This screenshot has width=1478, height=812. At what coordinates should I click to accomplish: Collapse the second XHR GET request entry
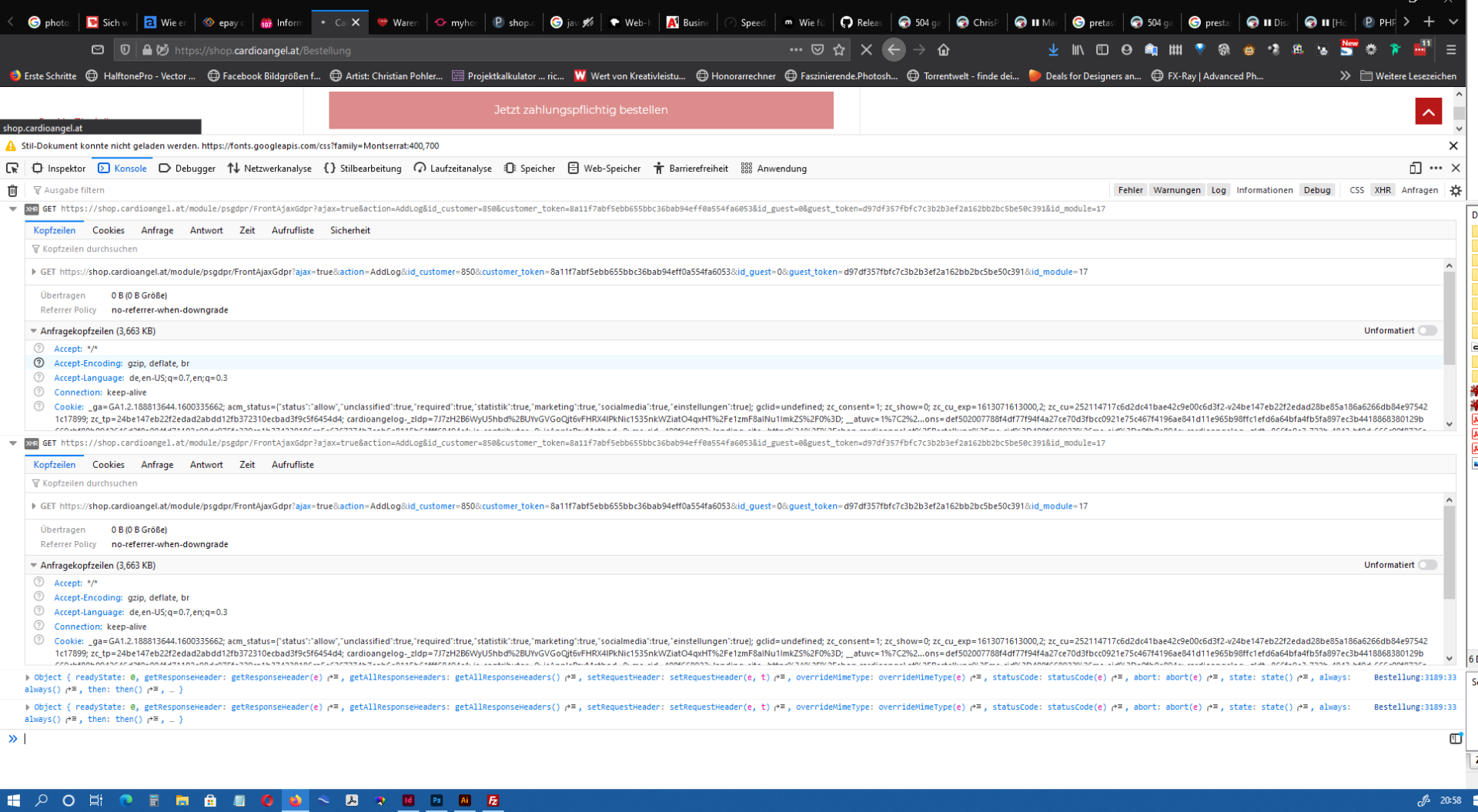coord(12,443)
